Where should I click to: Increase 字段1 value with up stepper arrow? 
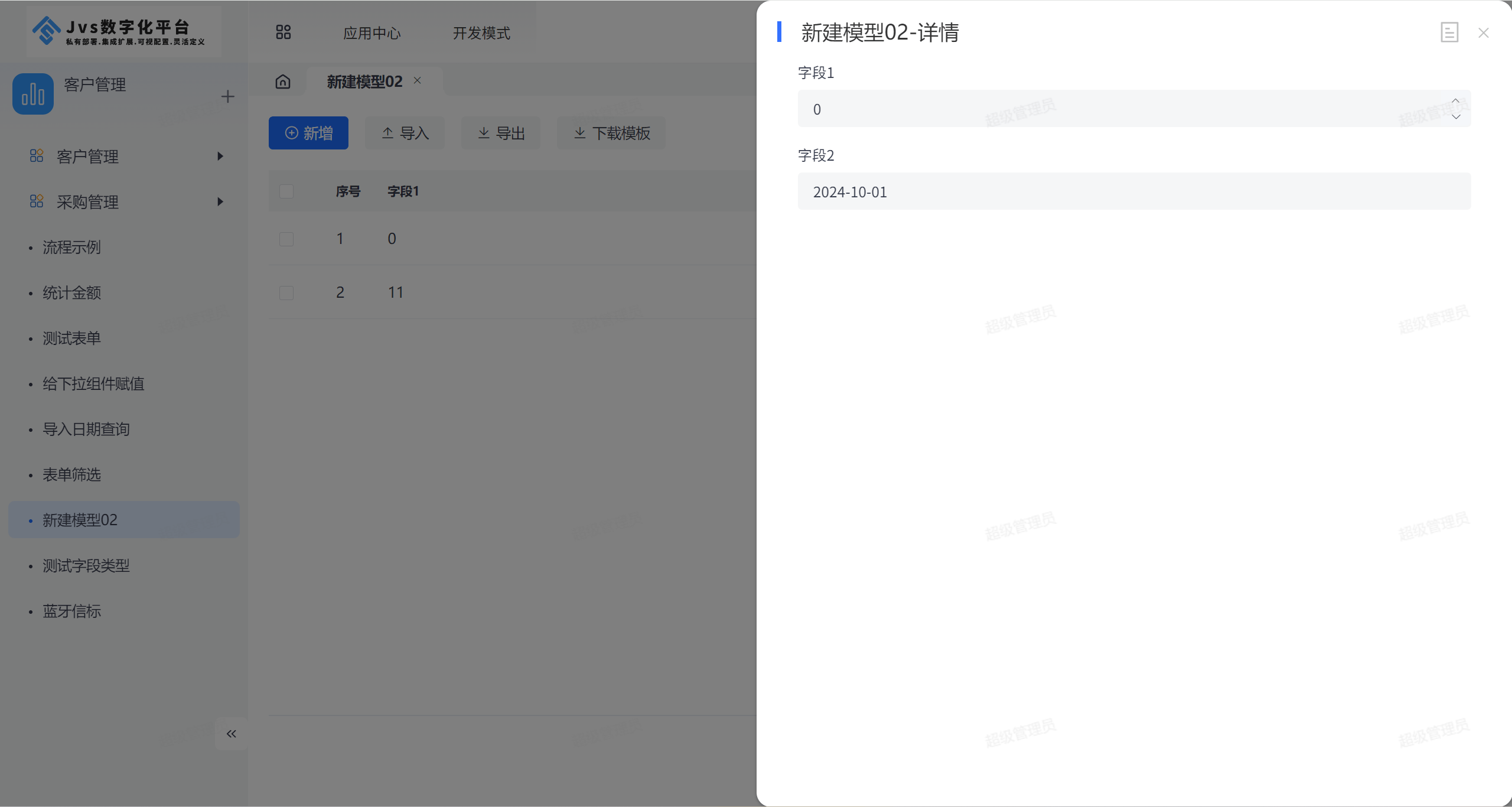(1455, 101)
